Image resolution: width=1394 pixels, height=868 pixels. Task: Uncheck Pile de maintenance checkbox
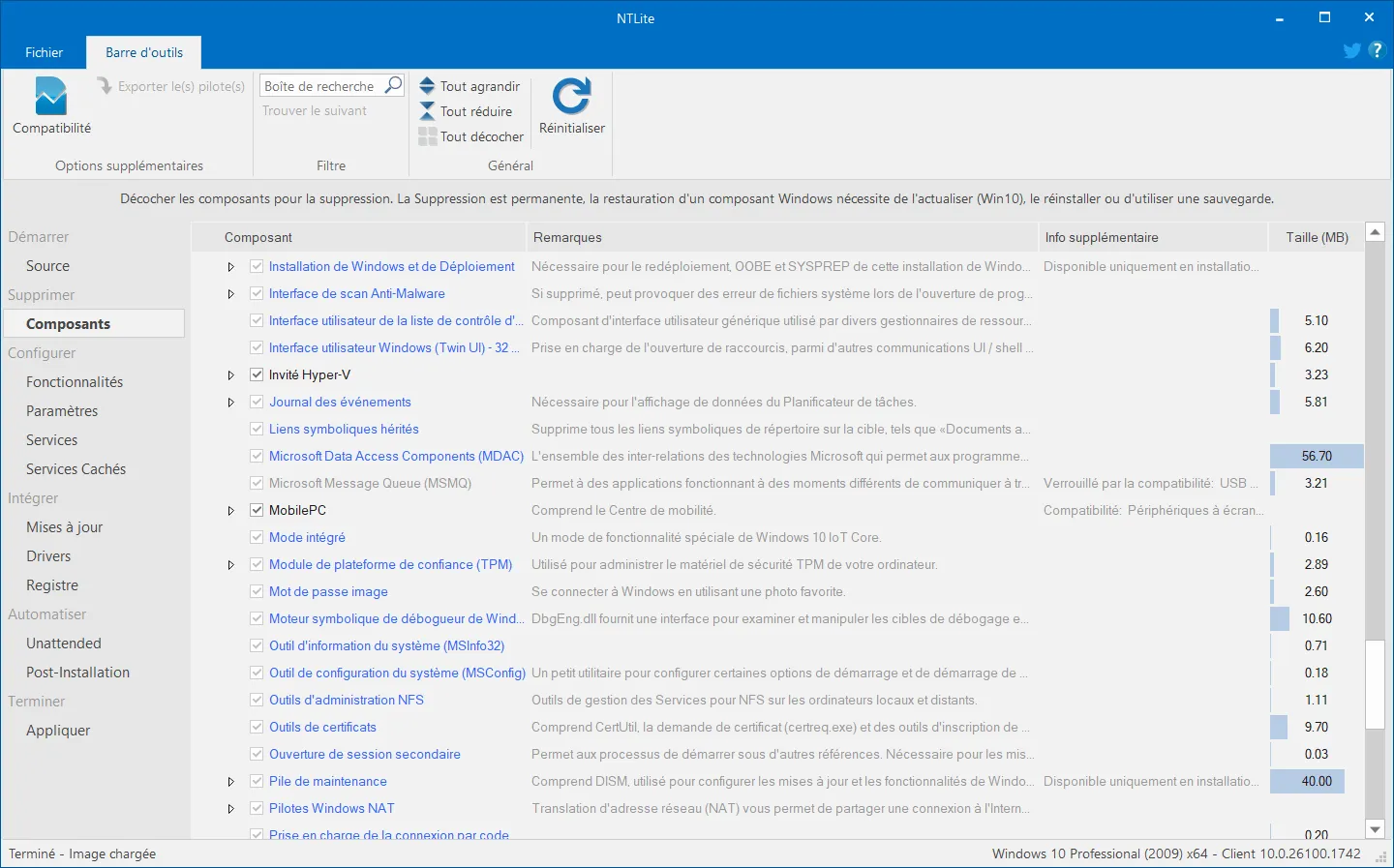click(x=257, y=781)
